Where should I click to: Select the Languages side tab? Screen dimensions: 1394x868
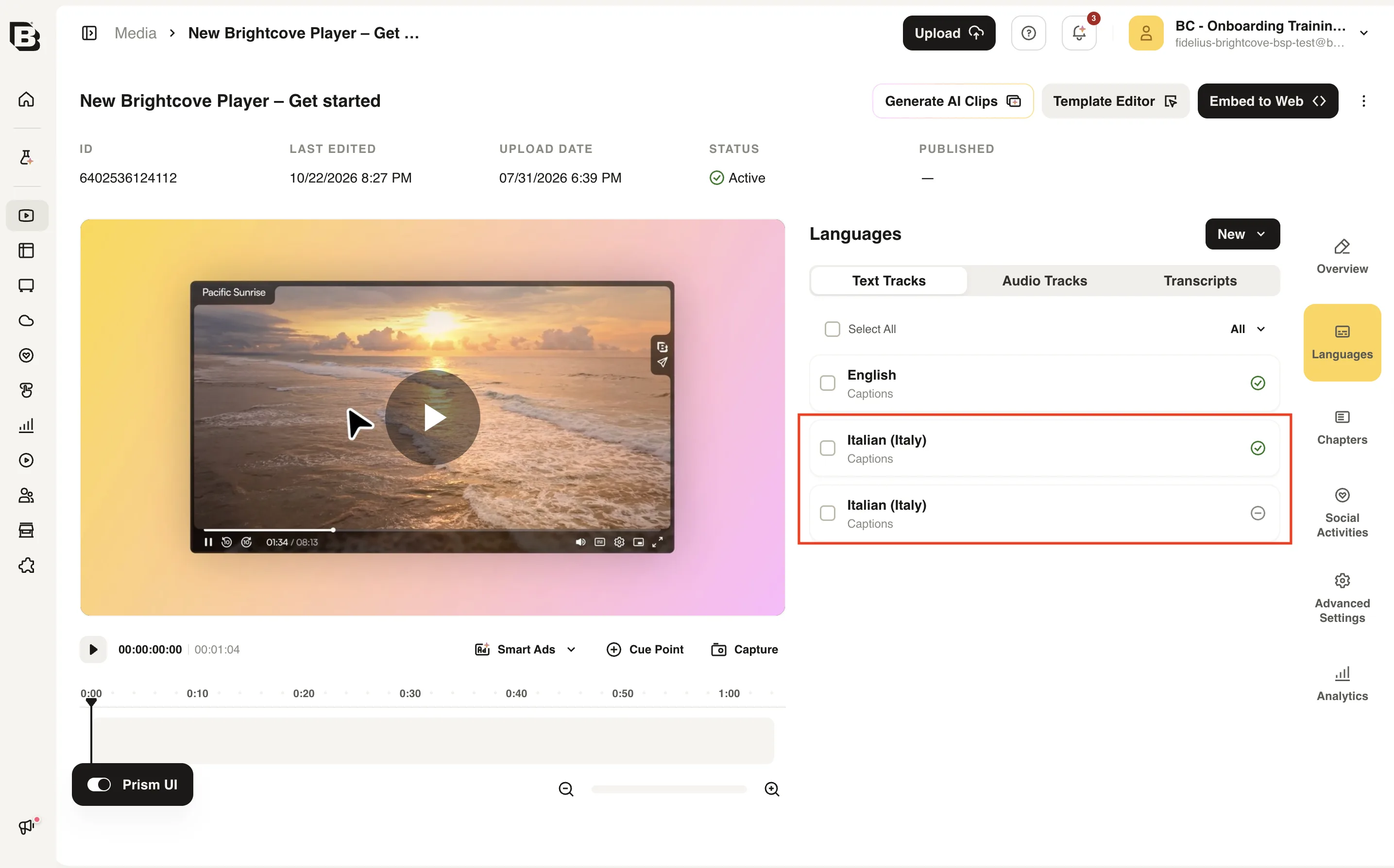[x=1342, y=343]
